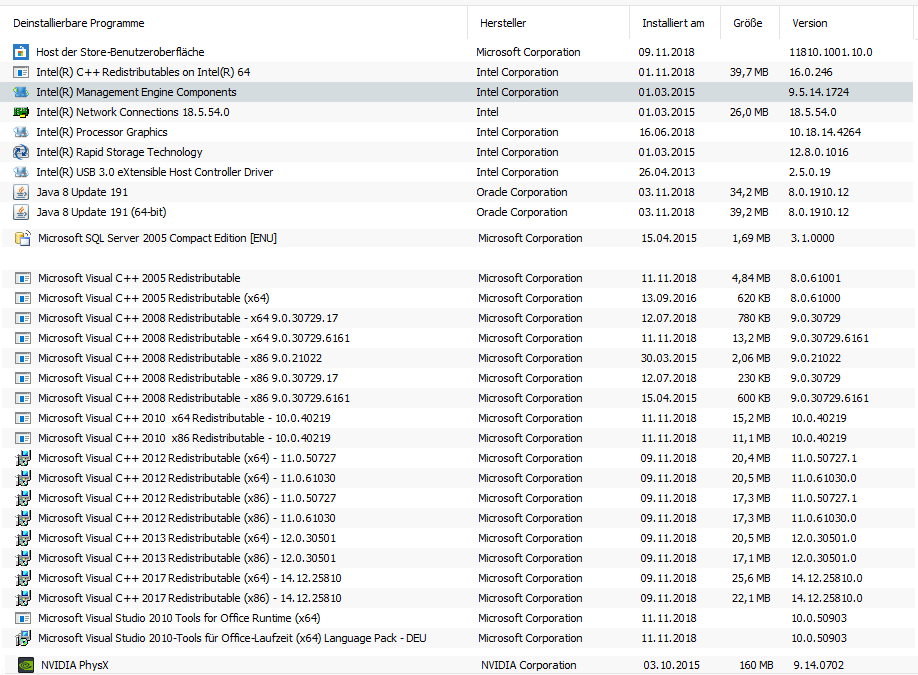The width and height of the screenshot is (918, 675).
Task: Select Intel(R) Rapid Storage Technology program name
Action: [x=119, y=152]
